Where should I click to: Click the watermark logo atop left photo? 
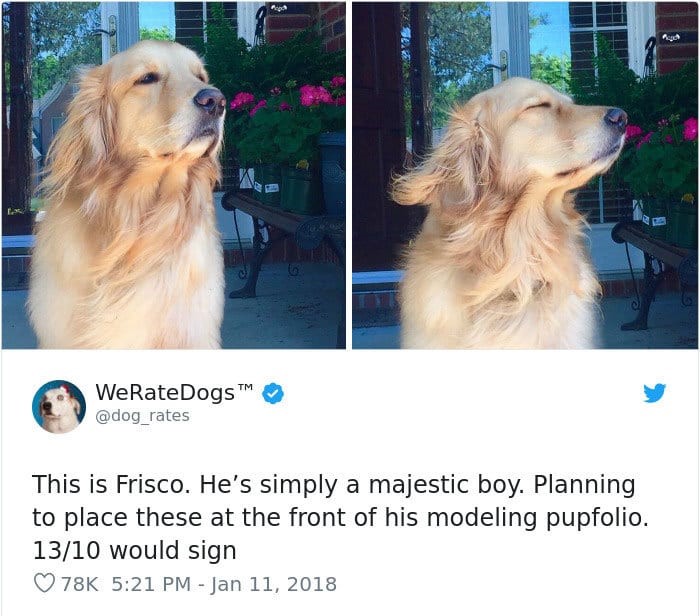[x=278, y=8]
